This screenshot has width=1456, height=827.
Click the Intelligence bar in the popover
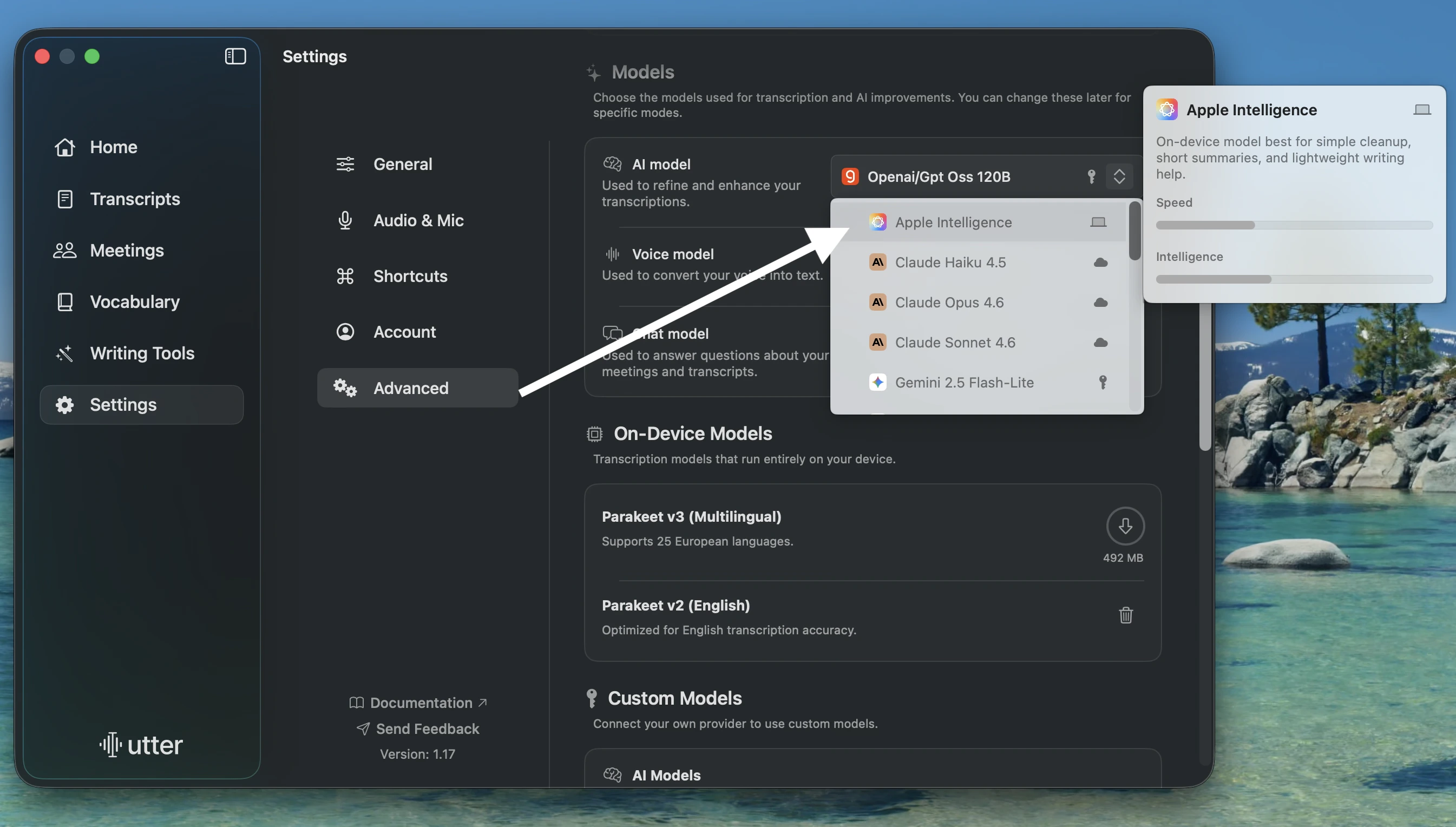[1294, 279]
